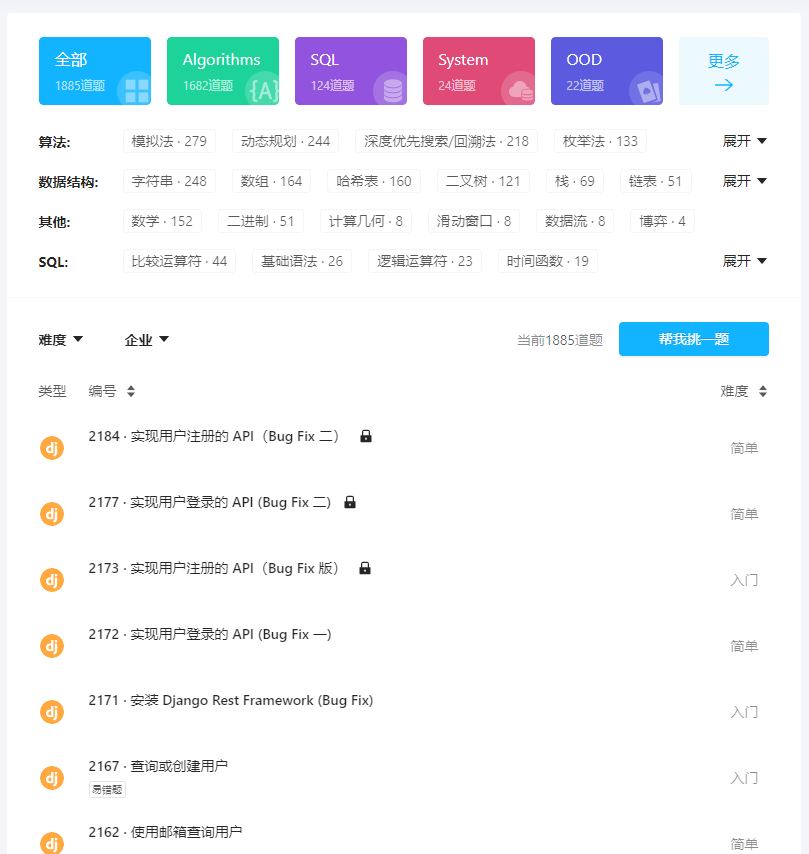Open the 难度 difficulty dropdown
Screen dimensions: 809x854
click(61, 339)
